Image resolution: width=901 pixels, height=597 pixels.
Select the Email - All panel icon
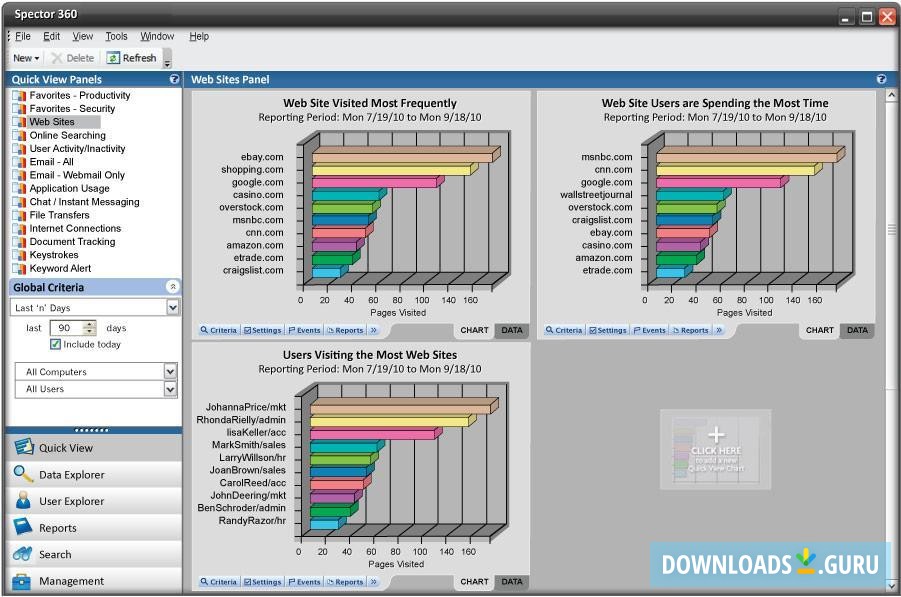click(19, 162)
